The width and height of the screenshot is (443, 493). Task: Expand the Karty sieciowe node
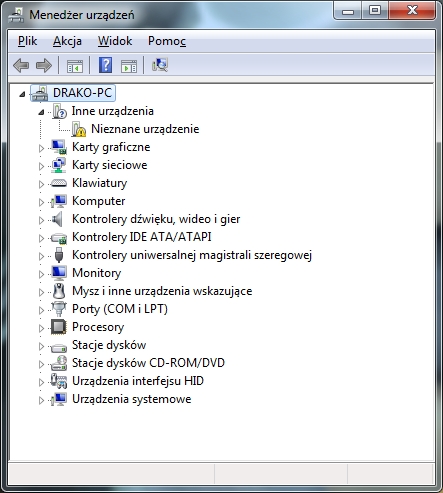point(41,166)
